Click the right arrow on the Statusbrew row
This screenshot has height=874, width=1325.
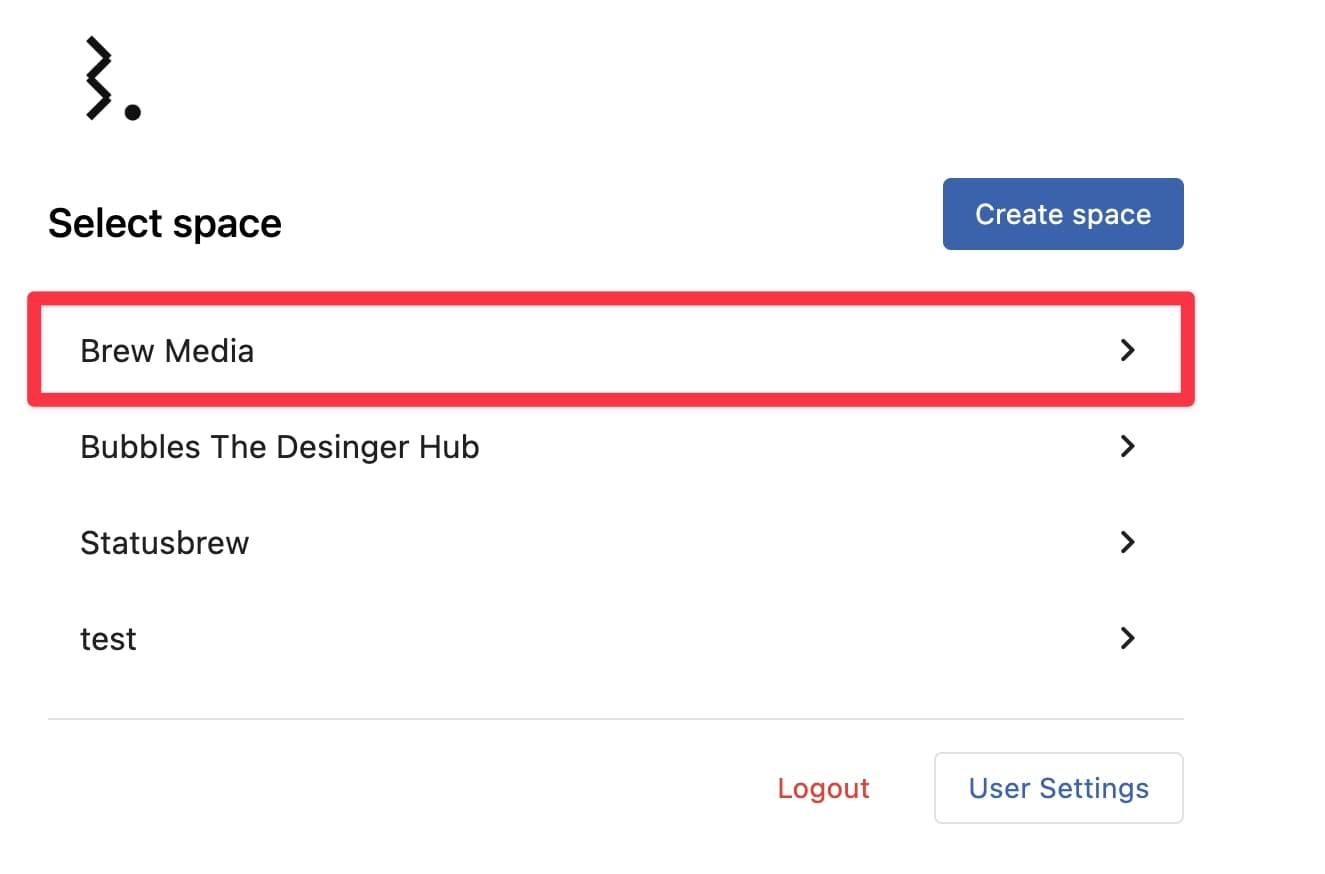[1127, 542]
